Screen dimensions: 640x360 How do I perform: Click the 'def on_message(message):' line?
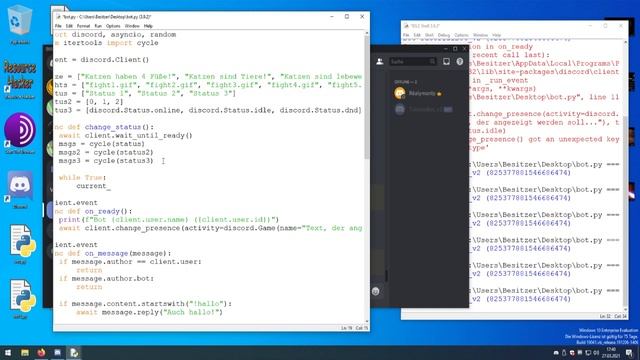[x=113, y=253]
